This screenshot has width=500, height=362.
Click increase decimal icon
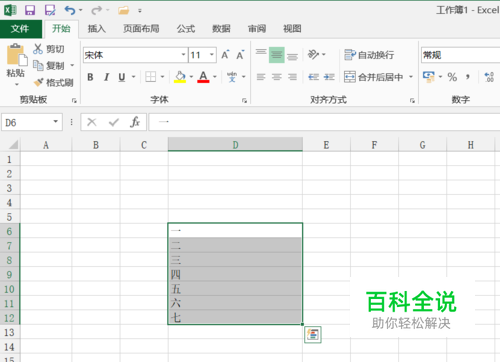489,77
